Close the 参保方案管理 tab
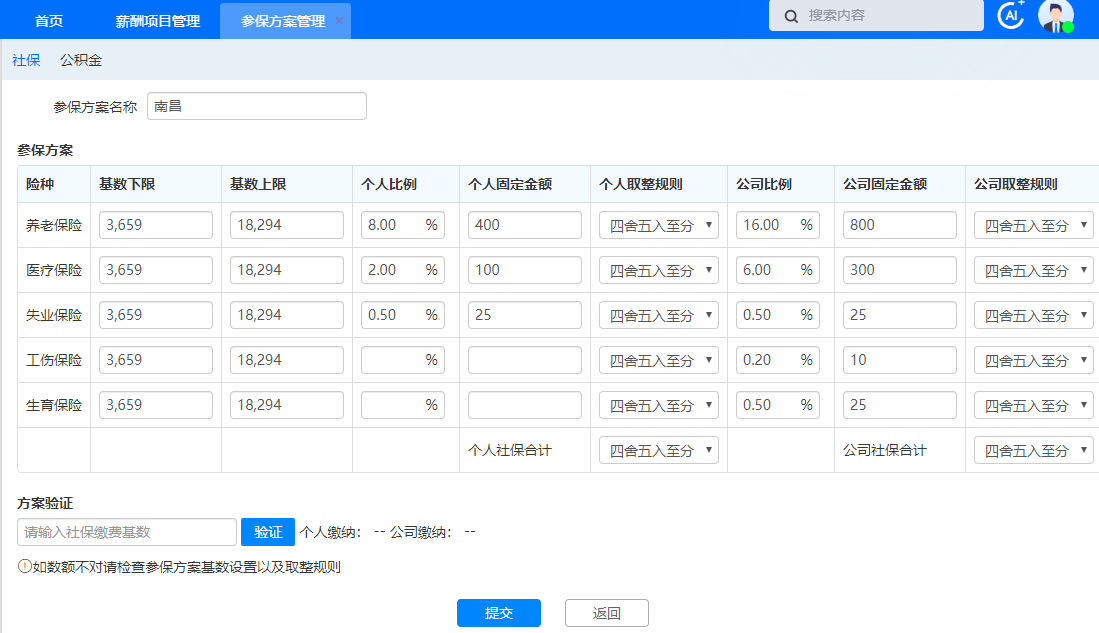 pyautogui.click(x=339, y=21)
